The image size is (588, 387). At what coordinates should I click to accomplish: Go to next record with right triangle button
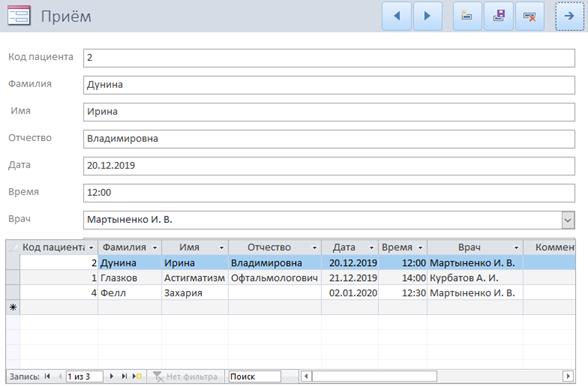427,16
